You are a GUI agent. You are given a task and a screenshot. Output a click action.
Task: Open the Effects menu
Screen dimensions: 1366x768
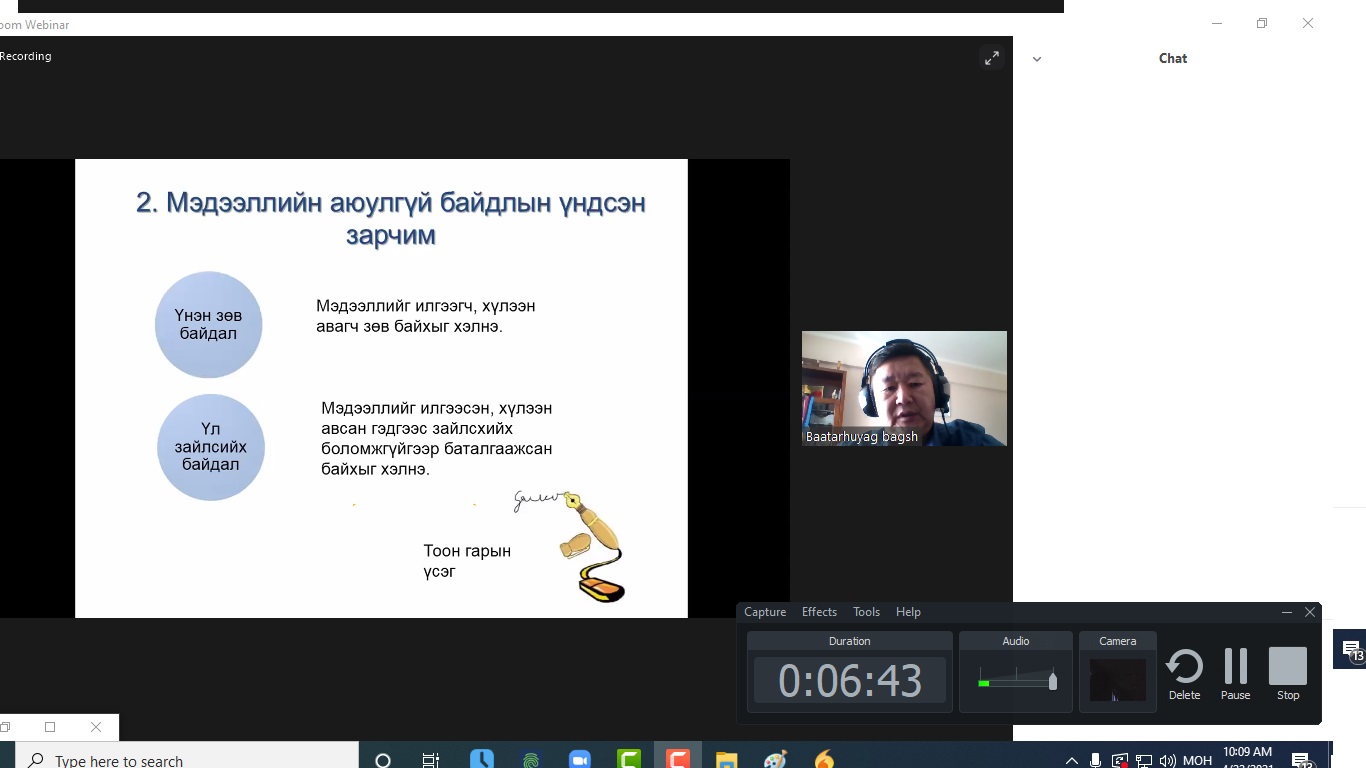[819, 612]
